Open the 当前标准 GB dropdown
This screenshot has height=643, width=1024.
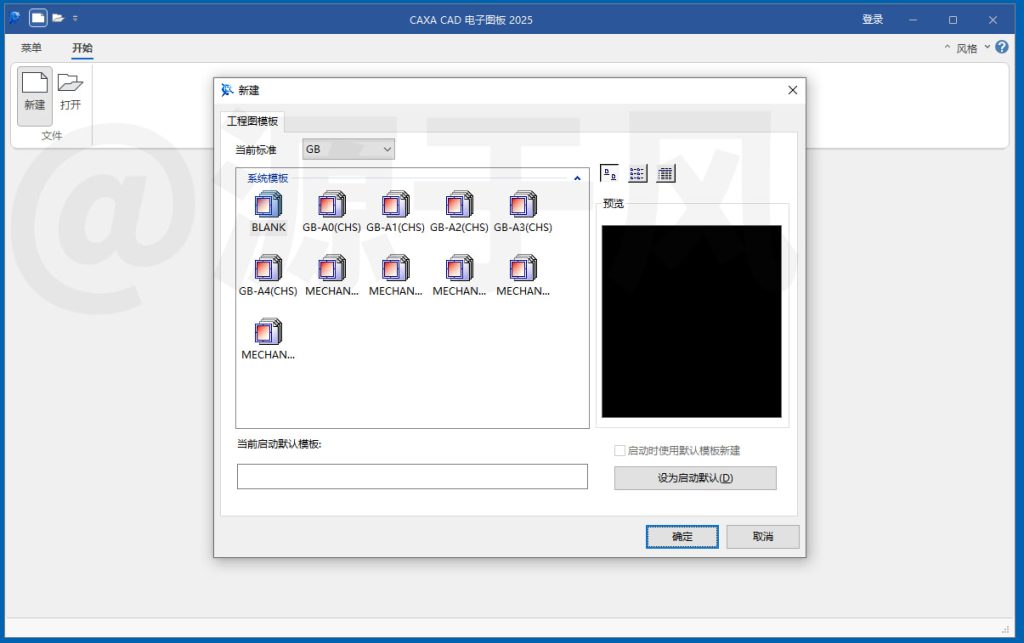[348, 149]
